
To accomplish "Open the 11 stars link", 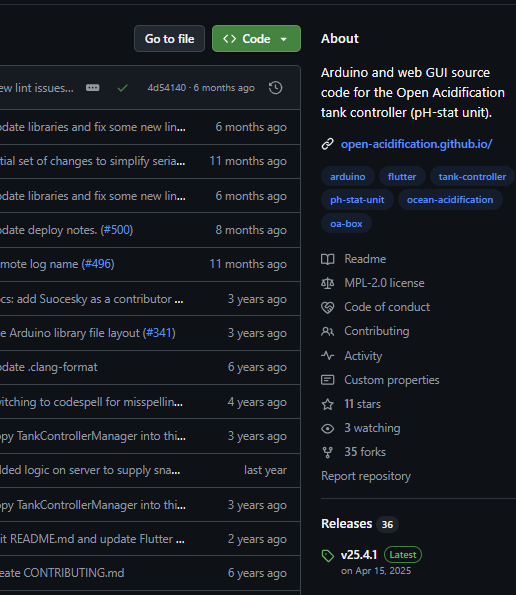I will [362, 404].
